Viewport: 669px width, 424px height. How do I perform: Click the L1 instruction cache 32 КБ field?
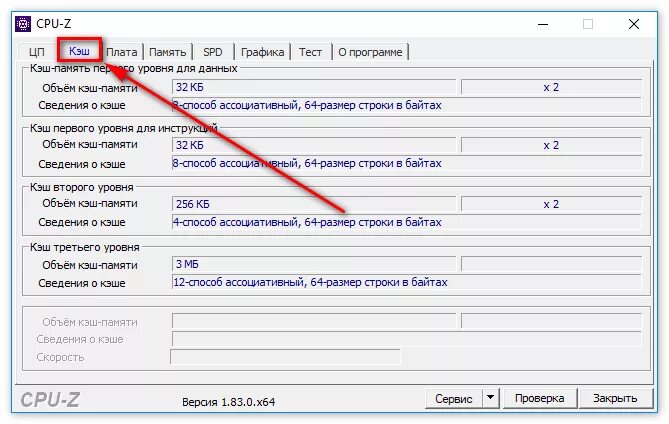[x=314, y=145]
